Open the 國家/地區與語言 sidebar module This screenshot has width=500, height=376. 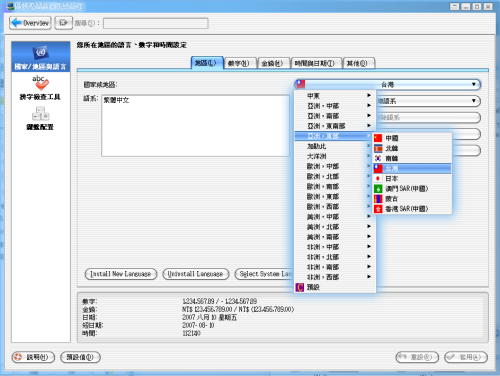click(40, 57)
